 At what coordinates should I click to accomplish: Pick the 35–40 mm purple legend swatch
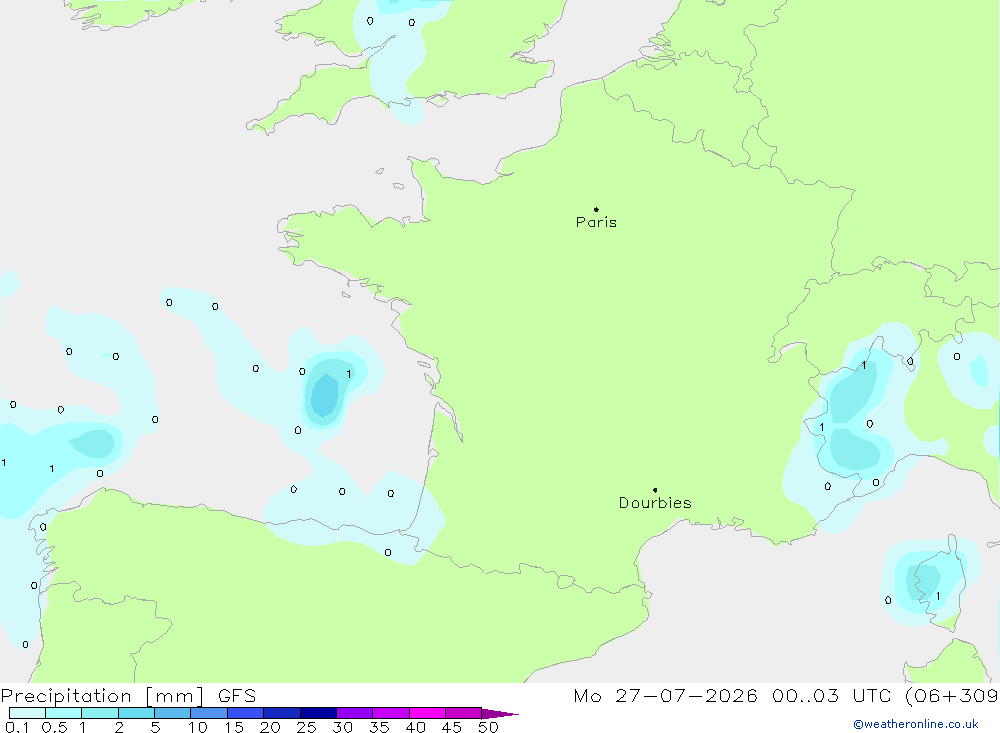coord(391,713)
